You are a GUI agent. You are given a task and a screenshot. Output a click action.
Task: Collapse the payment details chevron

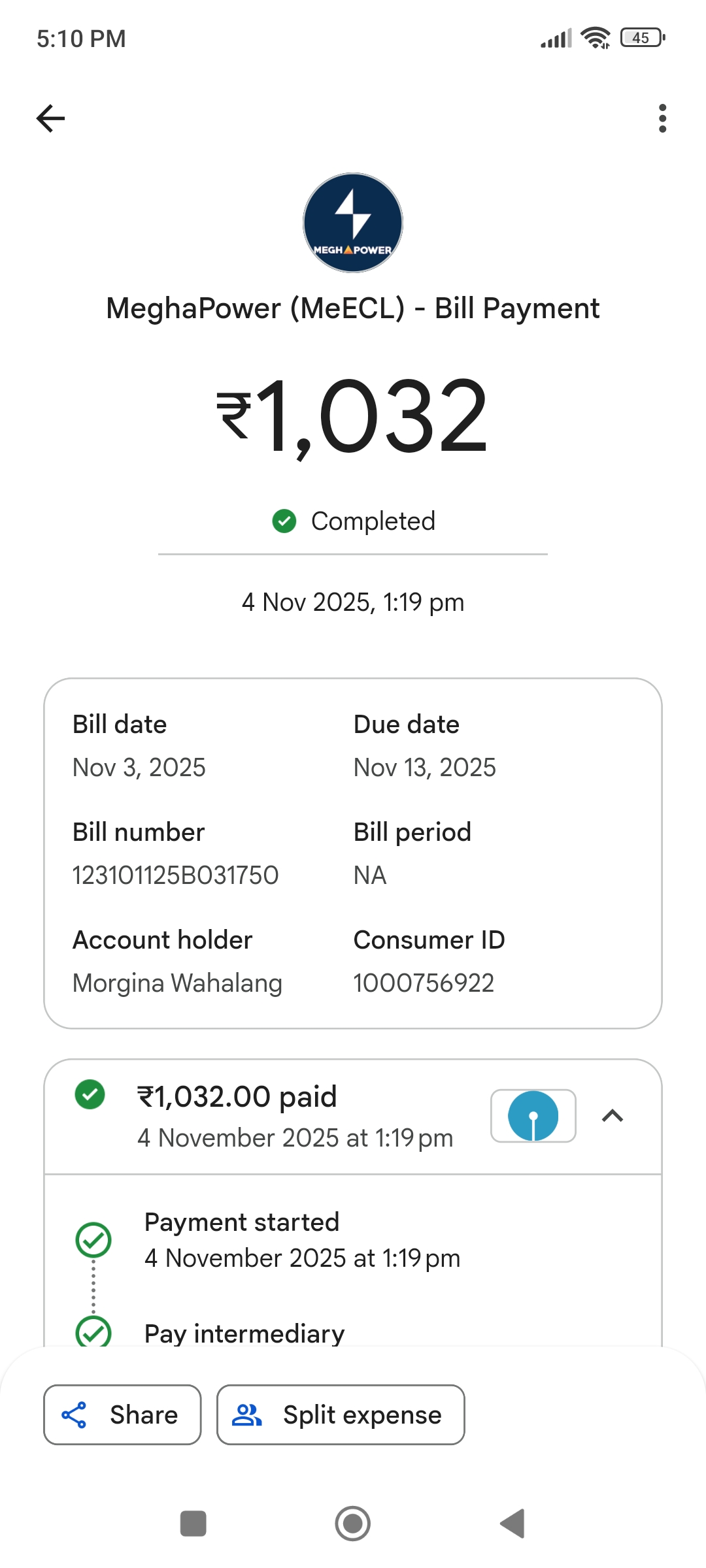click(612, 1116)
